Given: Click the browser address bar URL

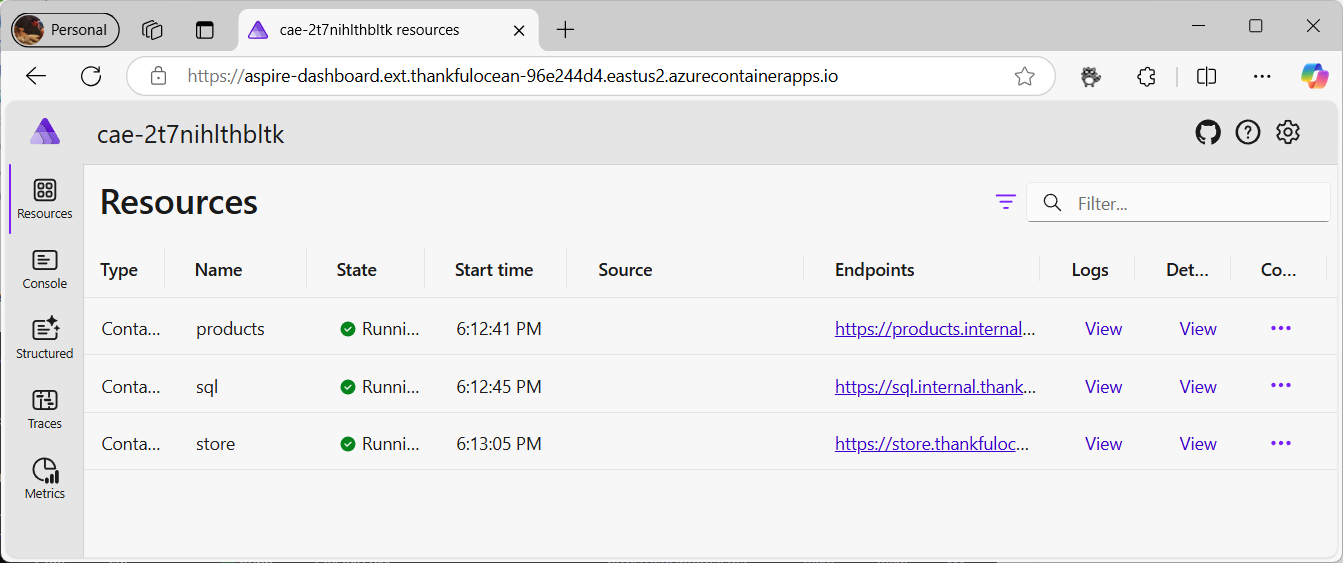Looking at the screenshot, I should click(x=513, y=76).
